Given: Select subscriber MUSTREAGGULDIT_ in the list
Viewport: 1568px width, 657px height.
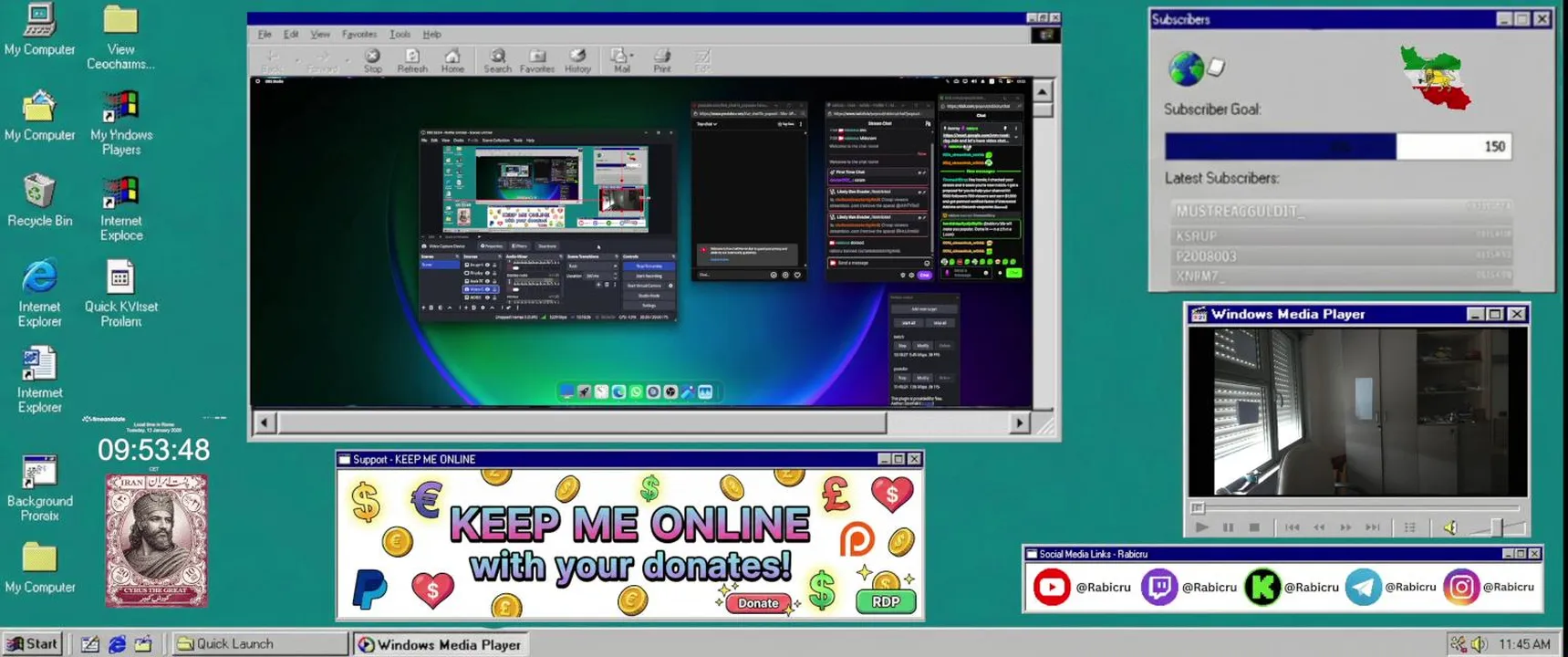Looking at the screenshot, I should (x=1340, y=211).
